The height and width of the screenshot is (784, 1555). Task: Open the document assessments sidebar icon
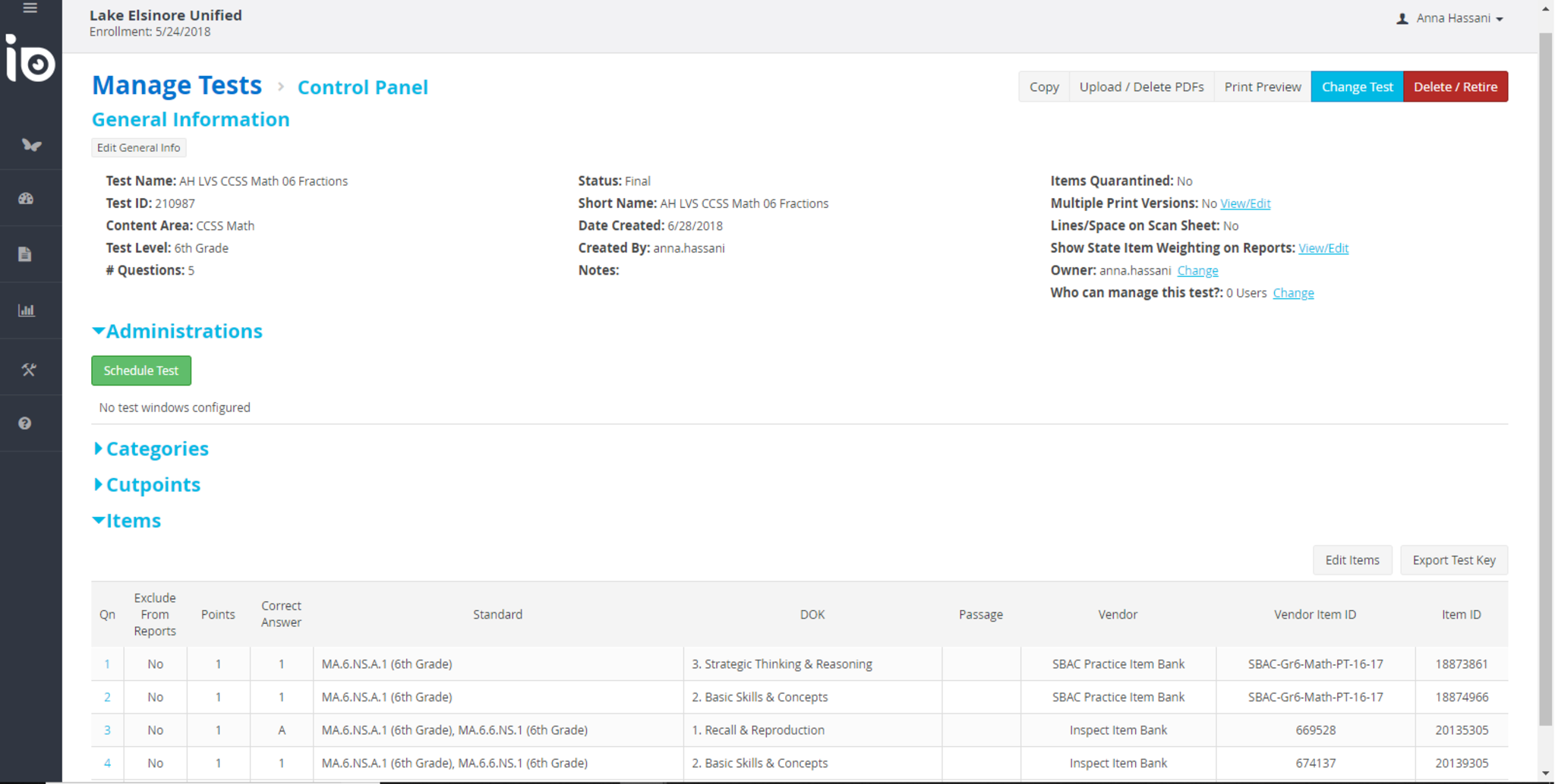(25, 254)
